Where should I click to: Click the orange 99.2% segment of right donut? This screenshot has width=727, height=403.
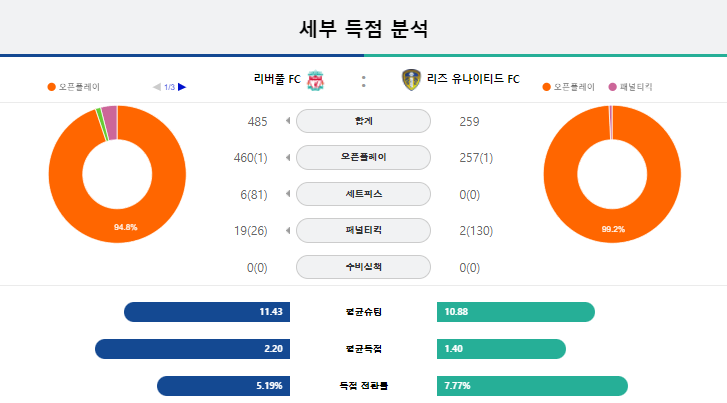(x=613, y=228)
